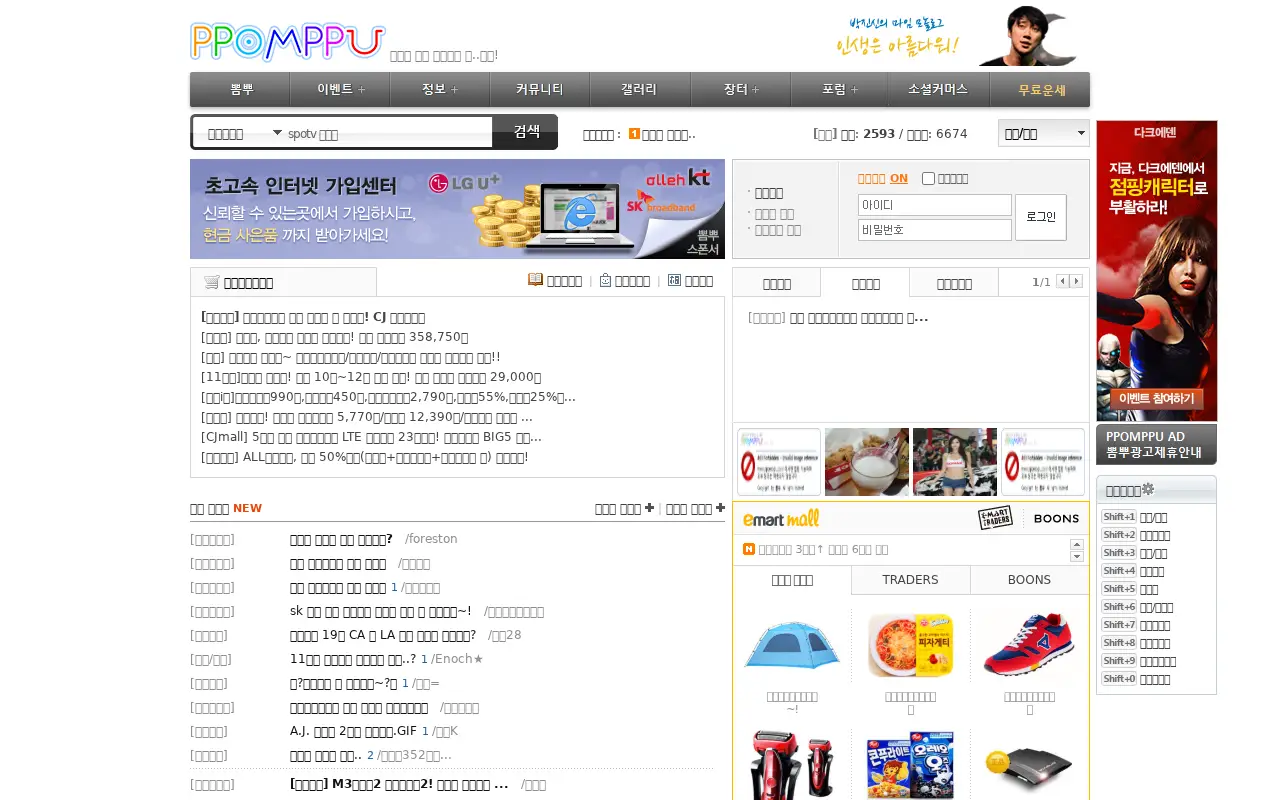Switch to the TRADERS tab

point(910,580)
